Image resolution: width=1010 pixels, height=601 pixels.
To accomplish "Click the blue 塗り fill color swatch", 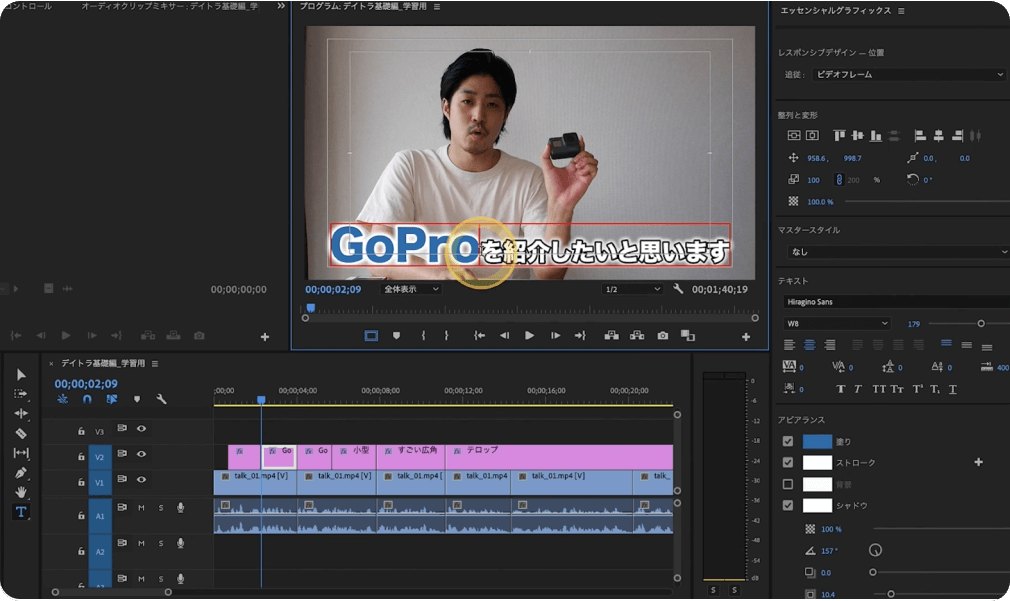I will (817, 441).
